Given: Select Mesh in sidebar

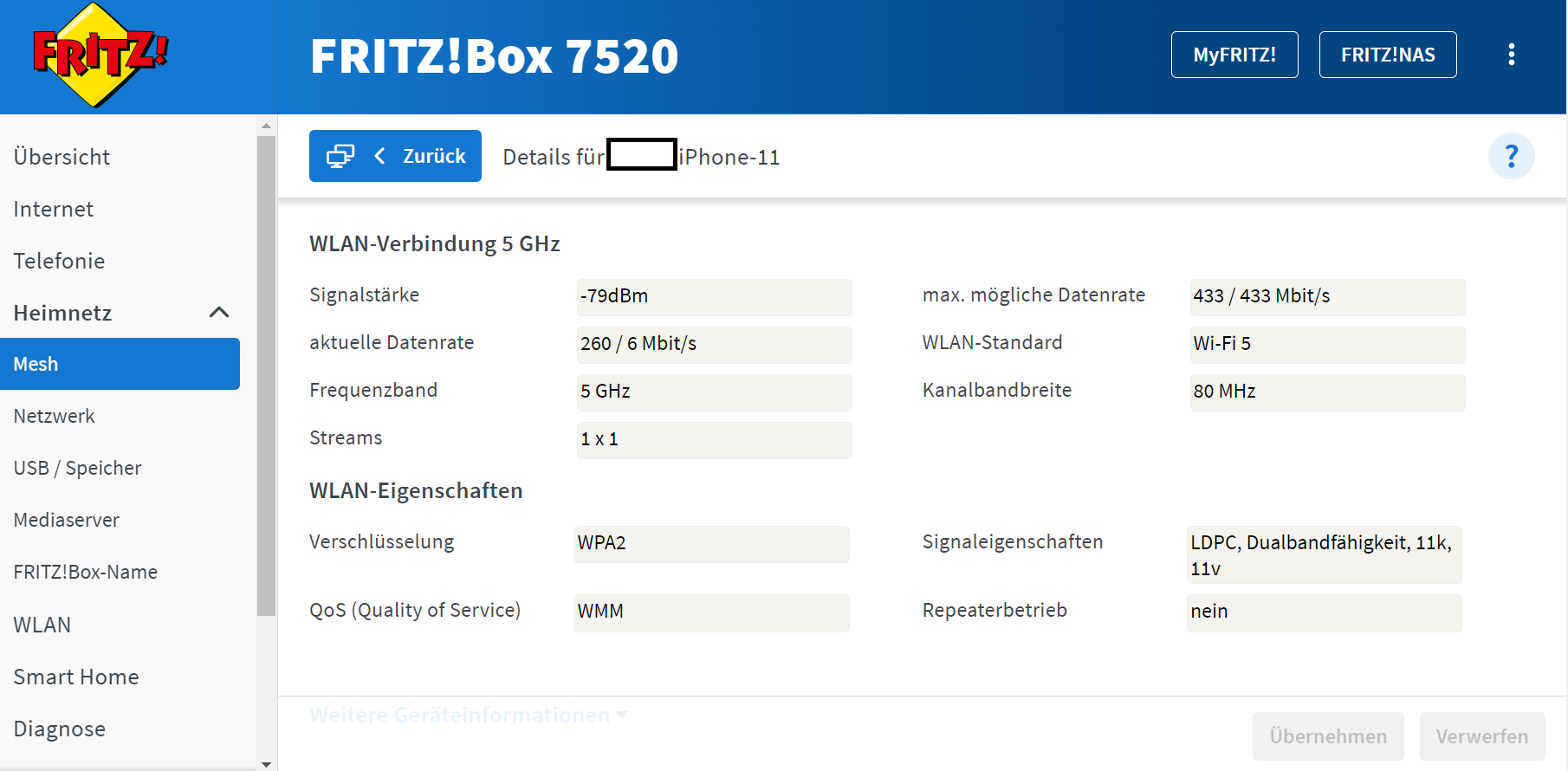Looking at the screenshot, I should point(120,364).
